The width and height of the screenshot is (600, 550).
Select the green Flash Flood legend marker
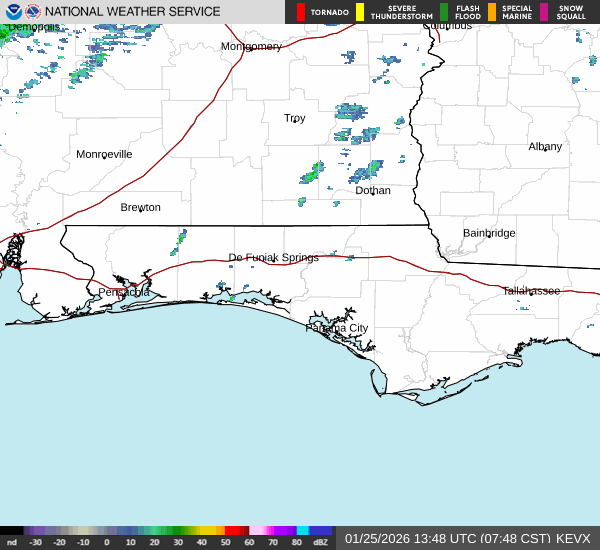444,12
